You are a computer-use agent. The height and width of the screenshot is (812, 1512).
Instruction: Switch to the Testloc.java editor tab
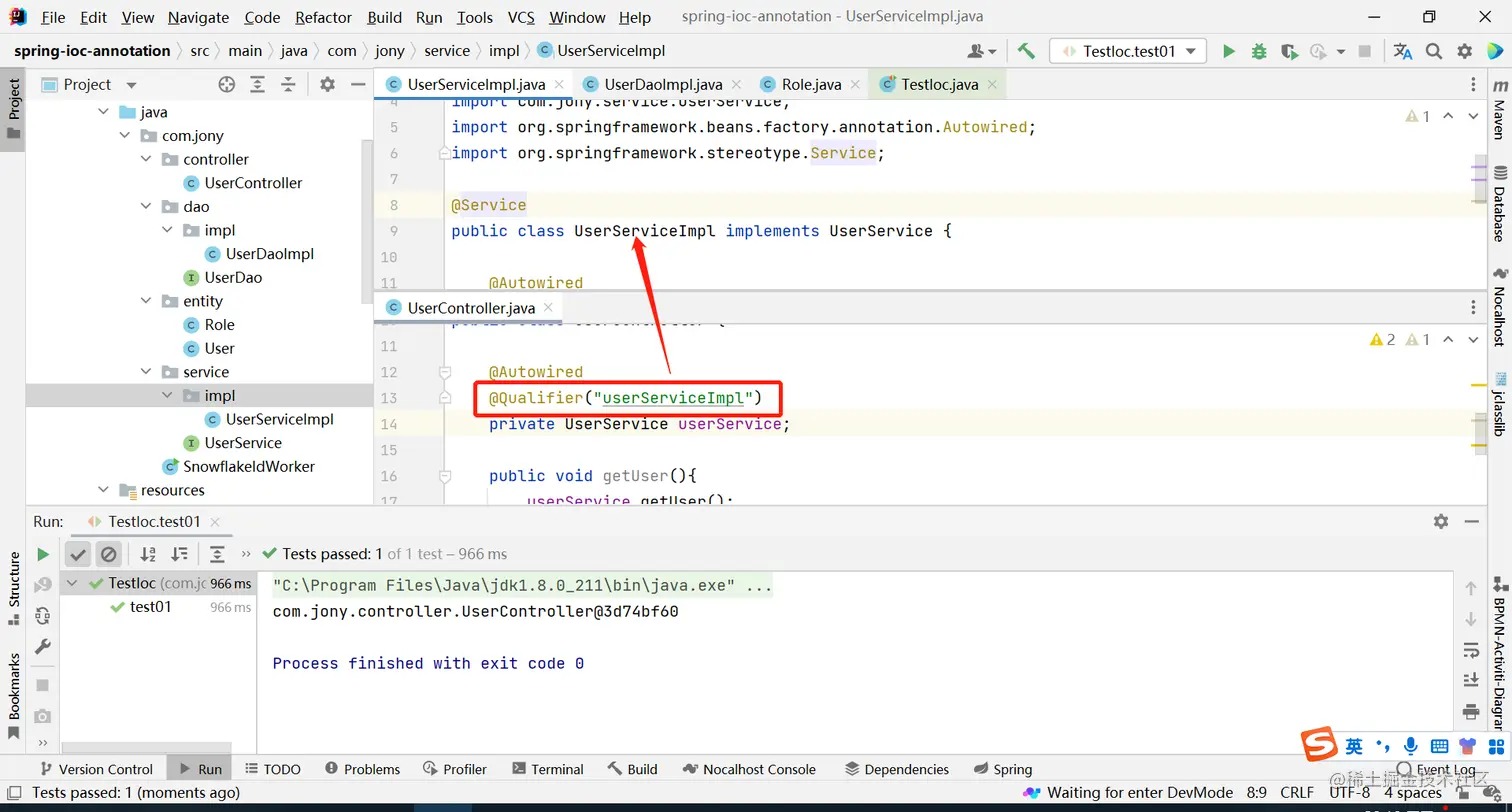tap(939, 85)
